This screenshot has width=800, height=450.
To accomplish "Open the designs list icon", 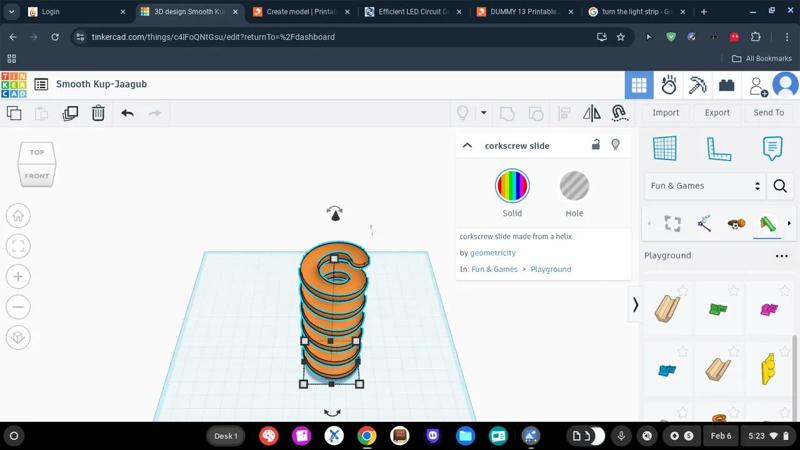I will click(x=41, y=84).
